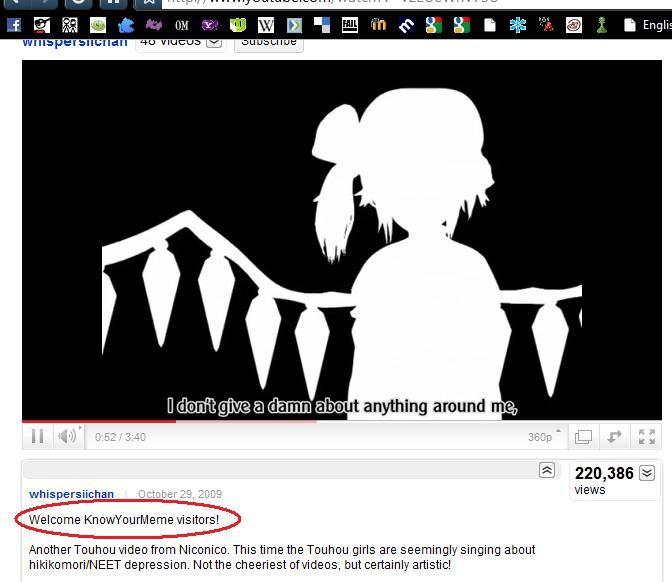Enter fullscreen video mode
The height and width of the screenshot is (582, 672).
click(646, 437)
